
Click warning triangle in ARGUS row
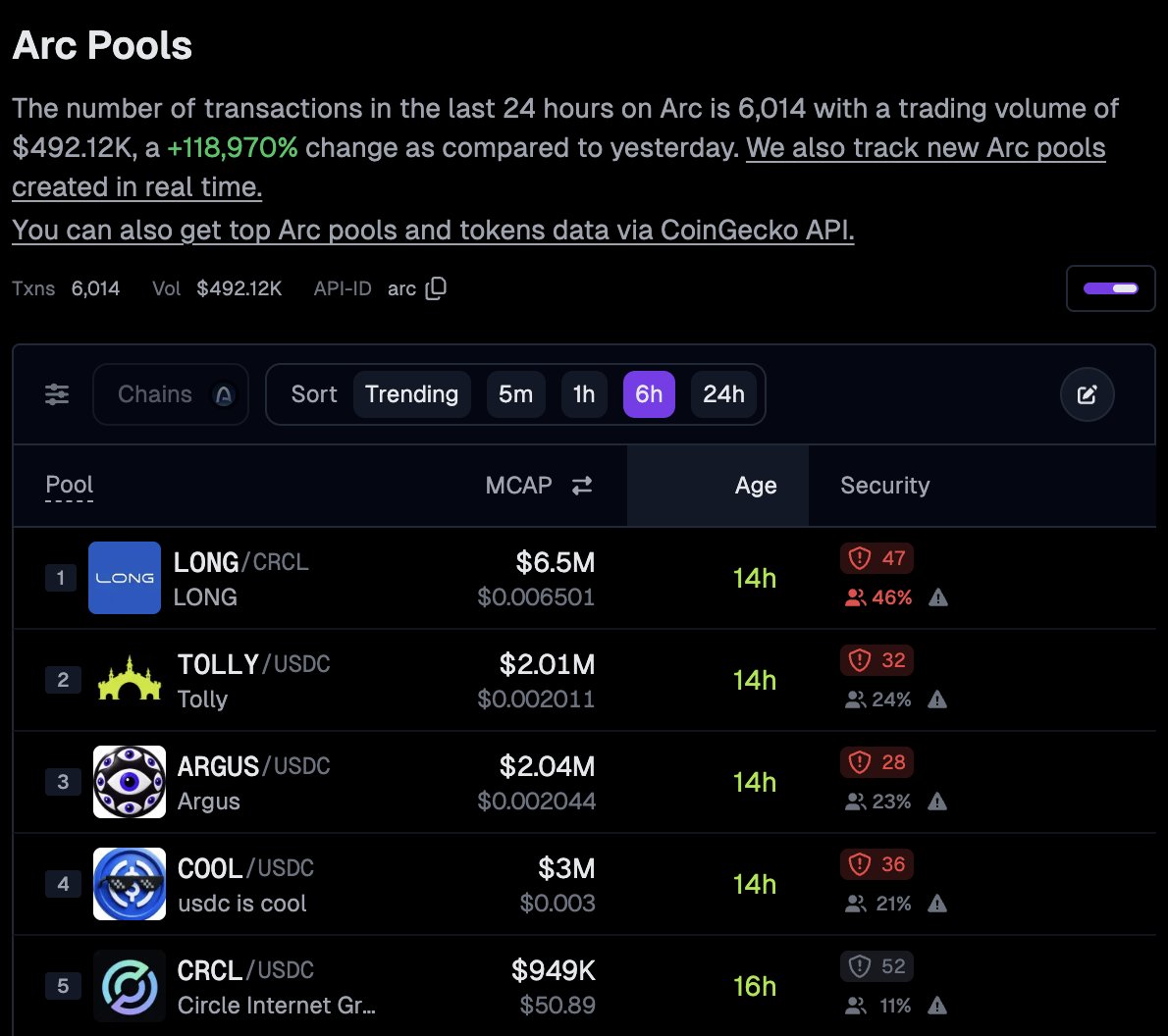point(937,802)
